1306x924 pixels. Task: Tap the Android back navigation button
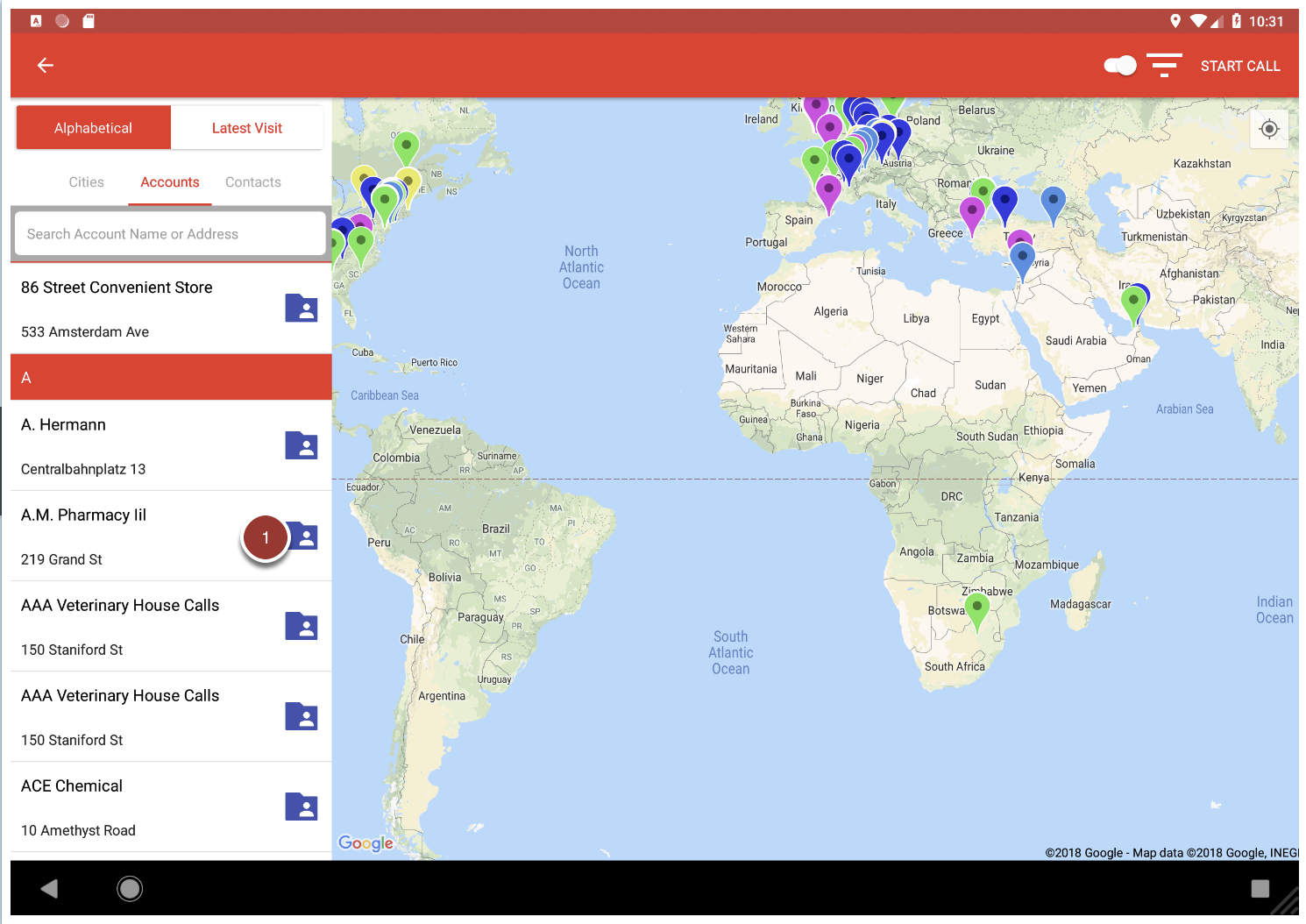[x=50, y=889]
